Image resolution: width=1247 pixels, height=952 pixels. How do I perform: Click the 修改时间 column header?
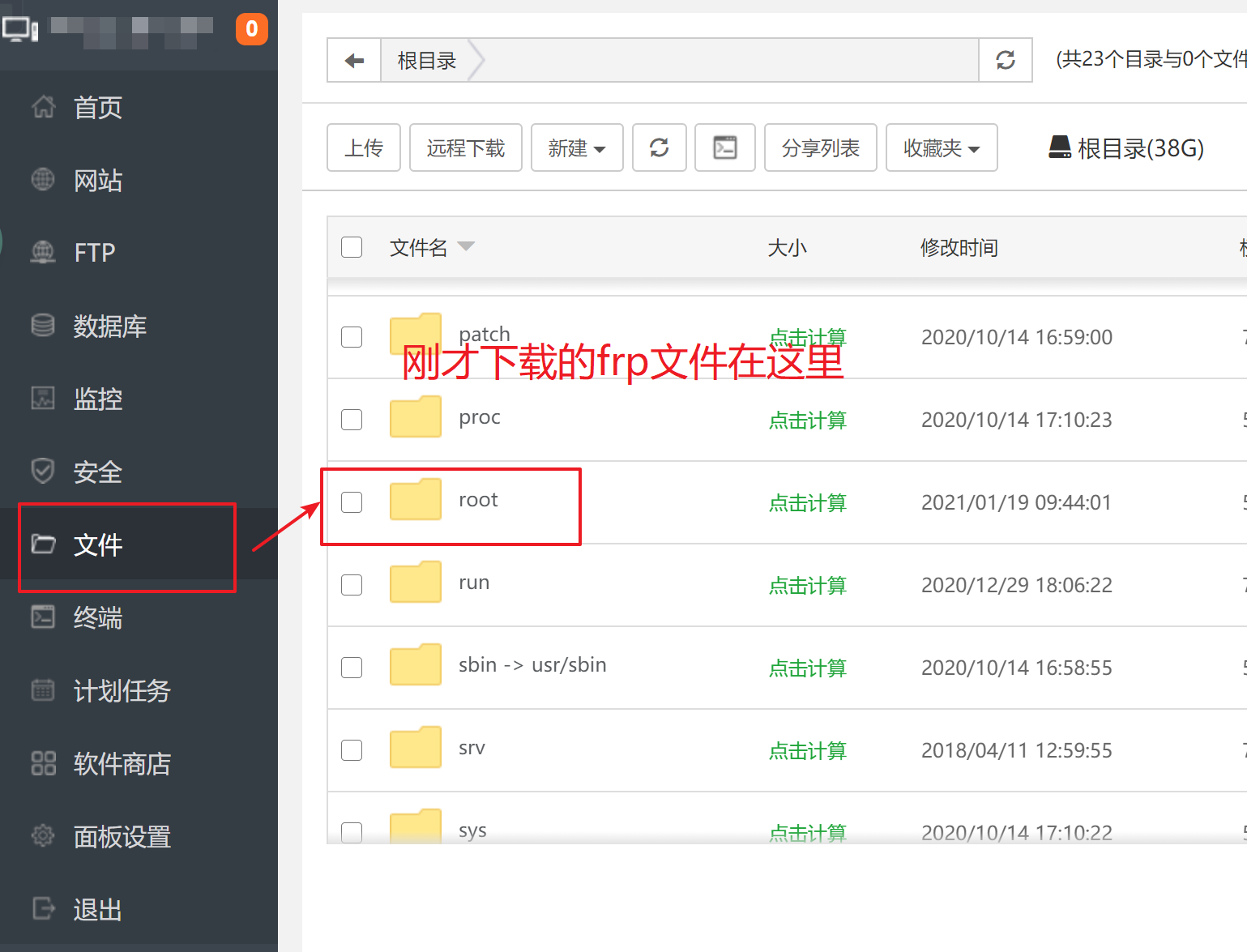tap(959, 247)
